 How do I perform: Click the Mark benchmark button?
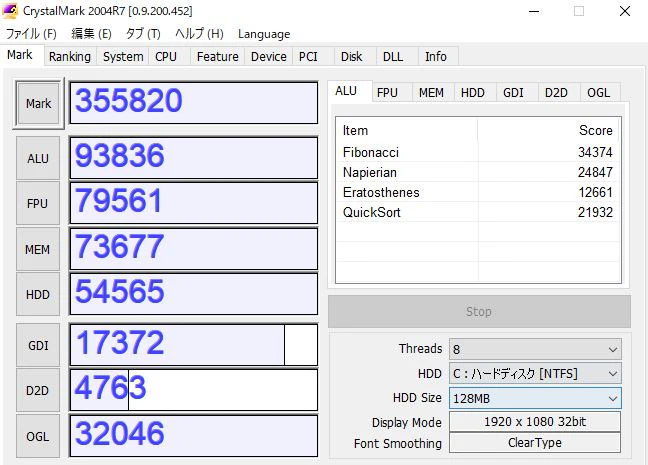(x=38, y=103)
